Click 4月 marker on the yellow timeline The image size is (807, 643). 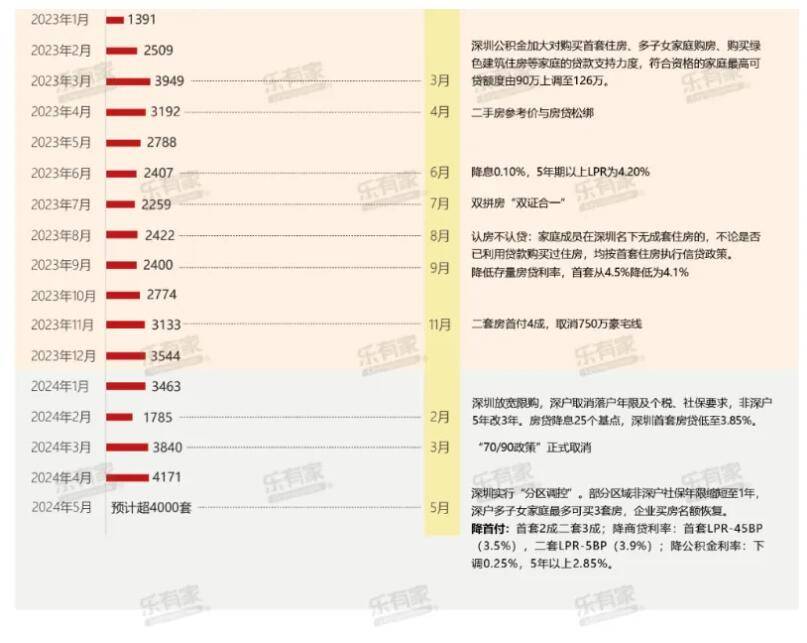(x=440, y=112)
